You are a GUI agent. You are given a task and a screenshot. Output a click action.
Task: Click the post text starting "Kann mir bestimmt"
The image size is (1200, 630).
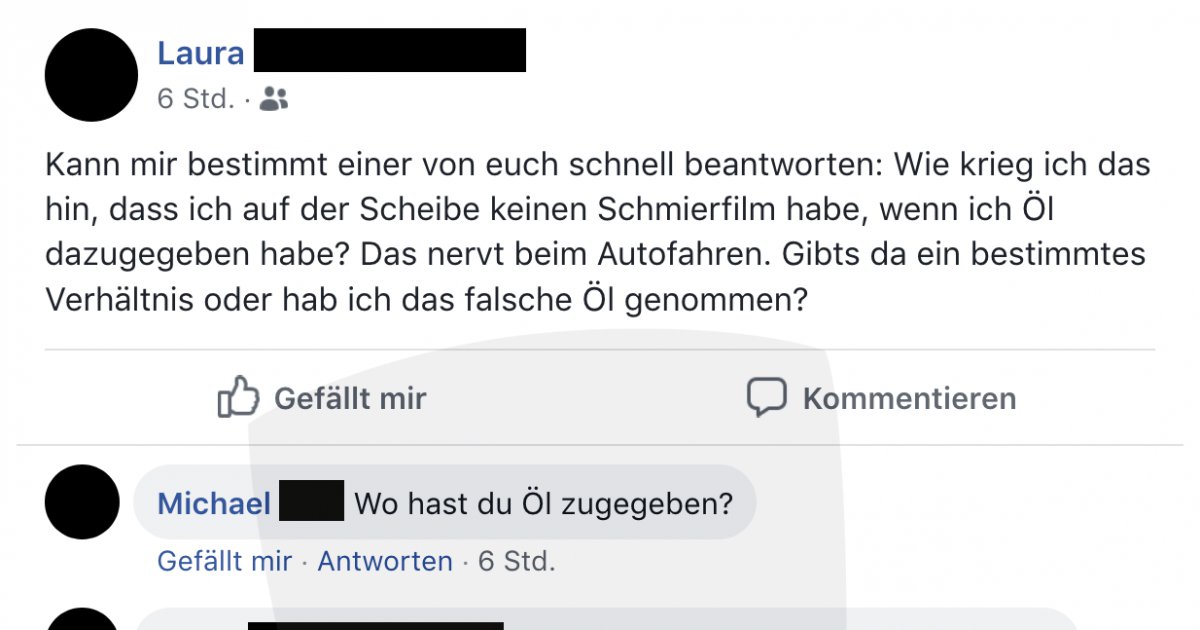tap(598, 232)
